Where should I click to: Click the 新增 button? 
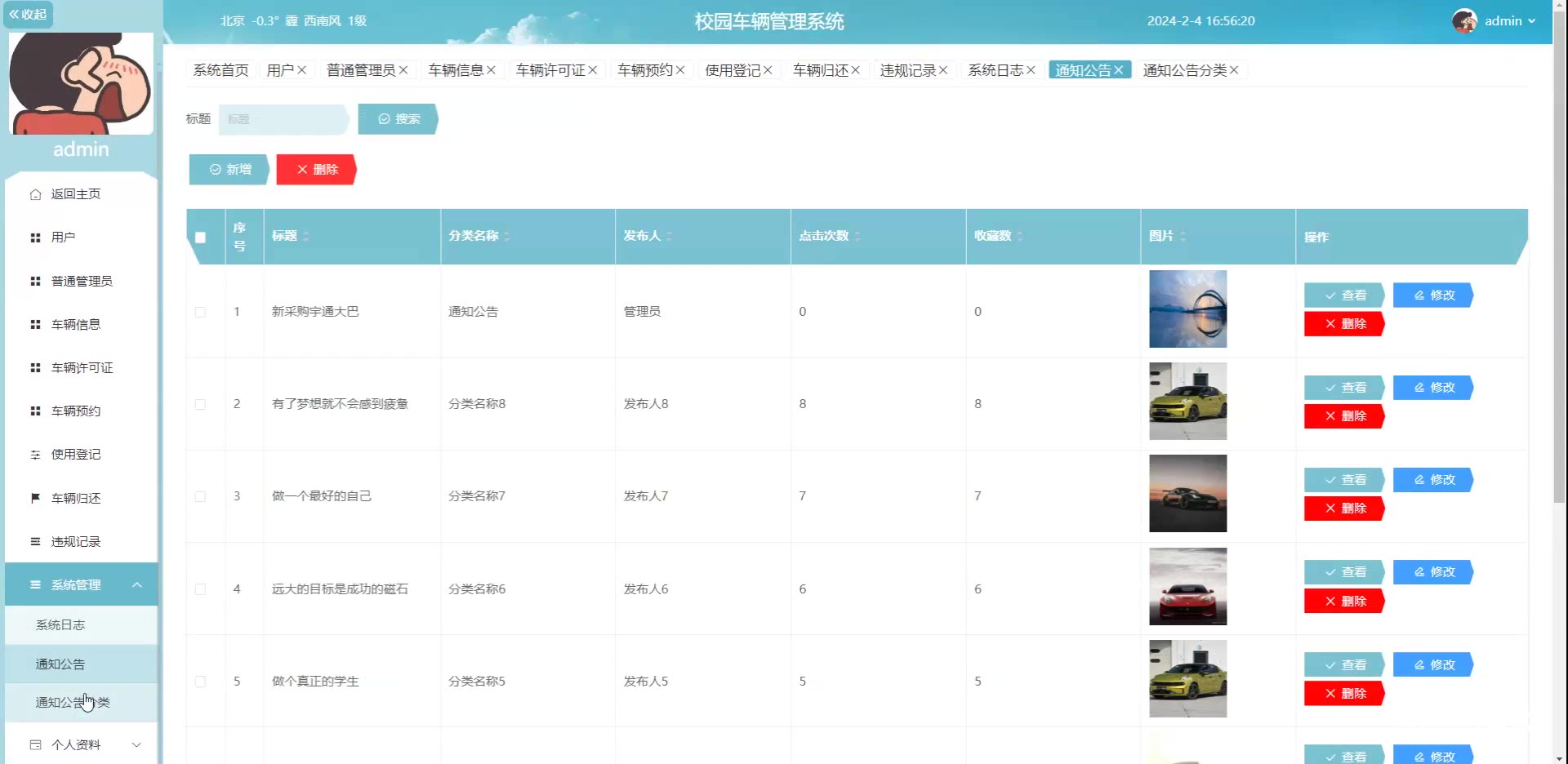click(x=229, y=170)
